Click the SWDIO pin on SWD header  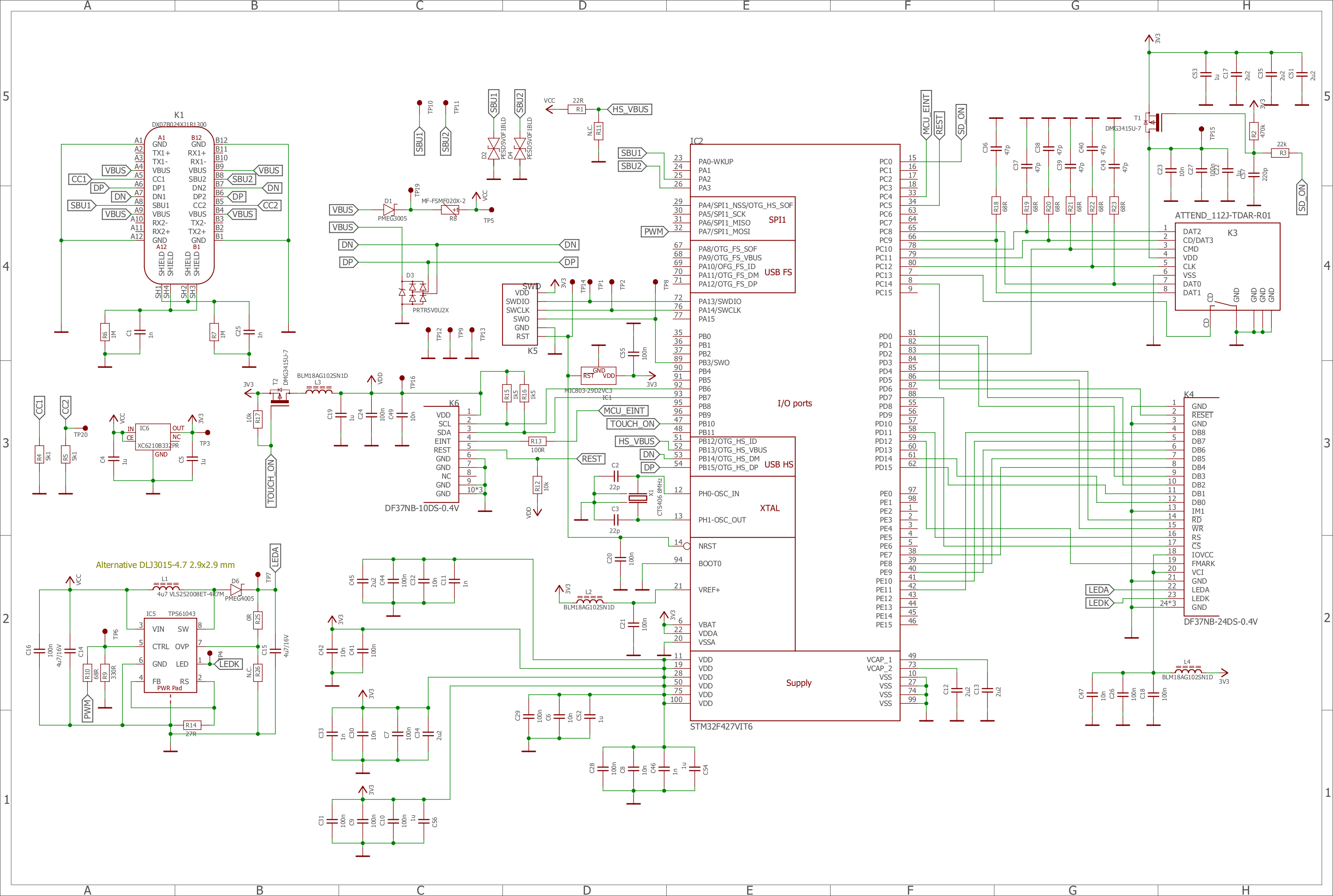(x=518, y=302)
